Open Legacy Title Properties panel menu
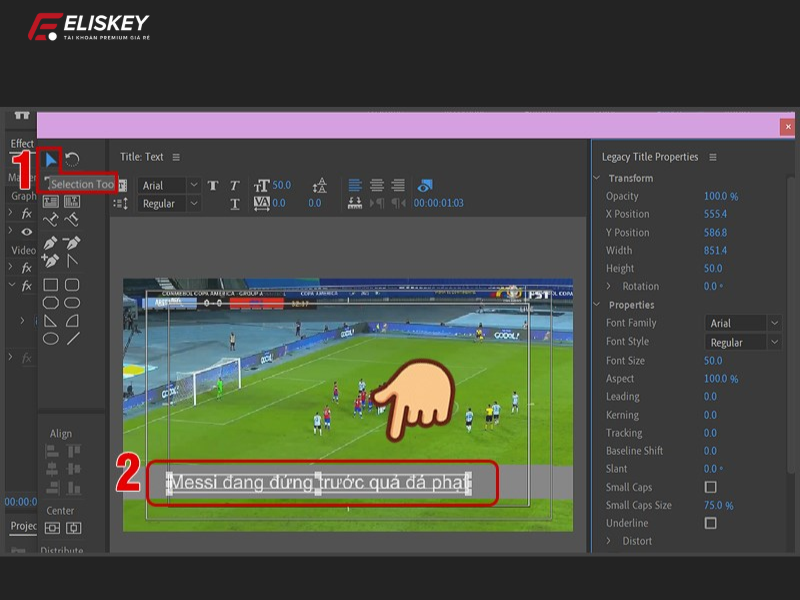This screenshot has height=600, width=800. click(713, 157)
